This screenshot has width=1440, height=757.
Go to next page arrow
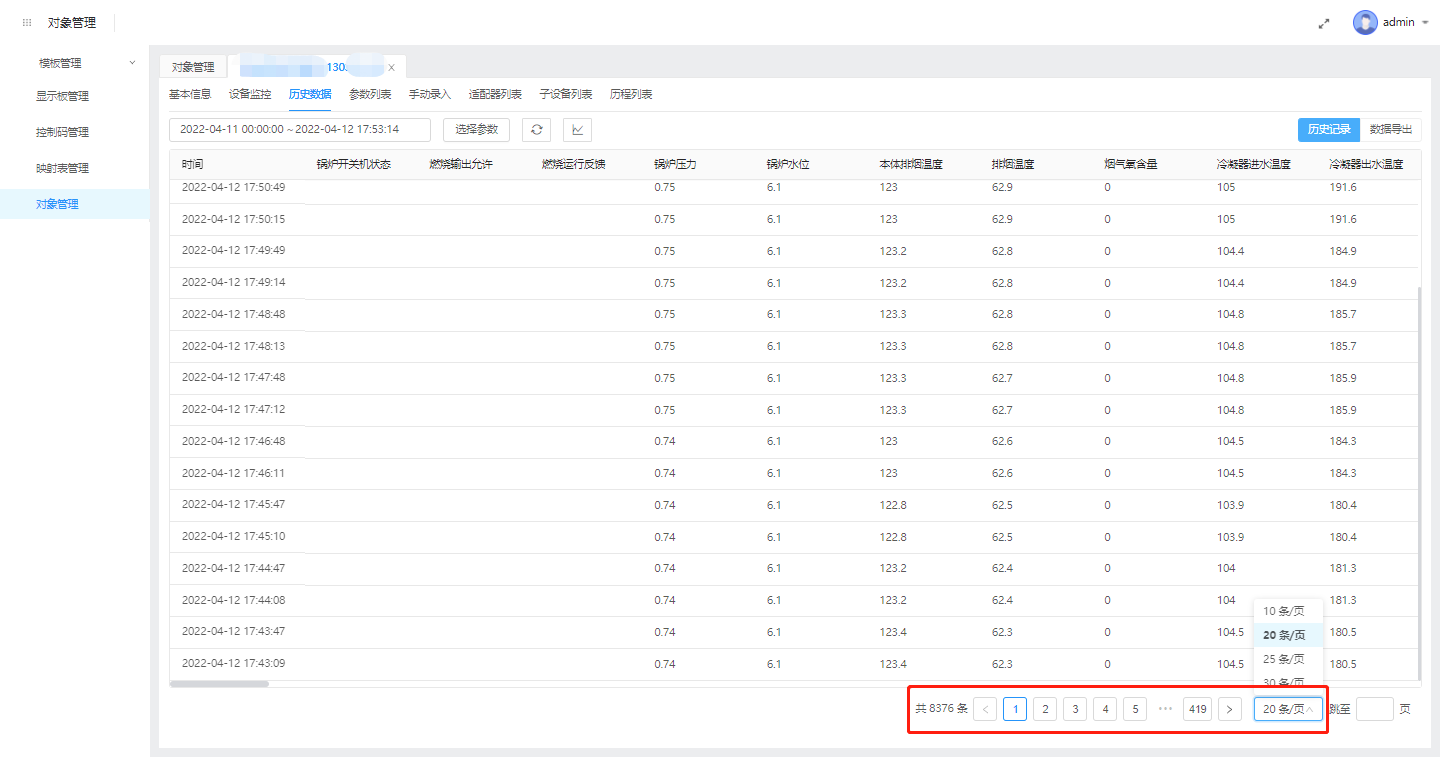coord(1230,709)
